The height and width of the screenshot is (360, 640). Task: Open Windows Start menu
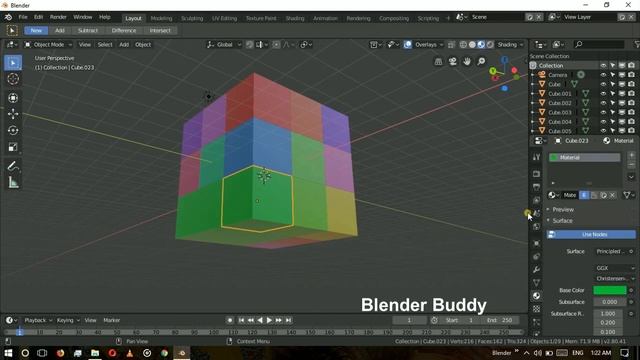[8, 353]
